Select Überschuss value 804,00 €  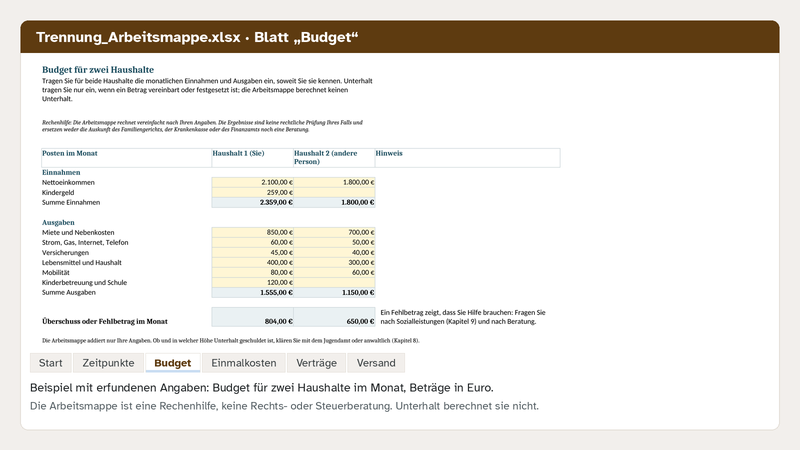pos(253,317)
